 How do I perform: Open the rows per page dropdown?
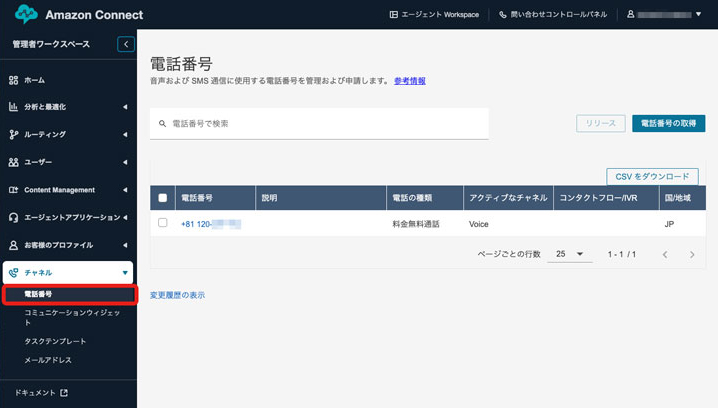tap(570, 254)
